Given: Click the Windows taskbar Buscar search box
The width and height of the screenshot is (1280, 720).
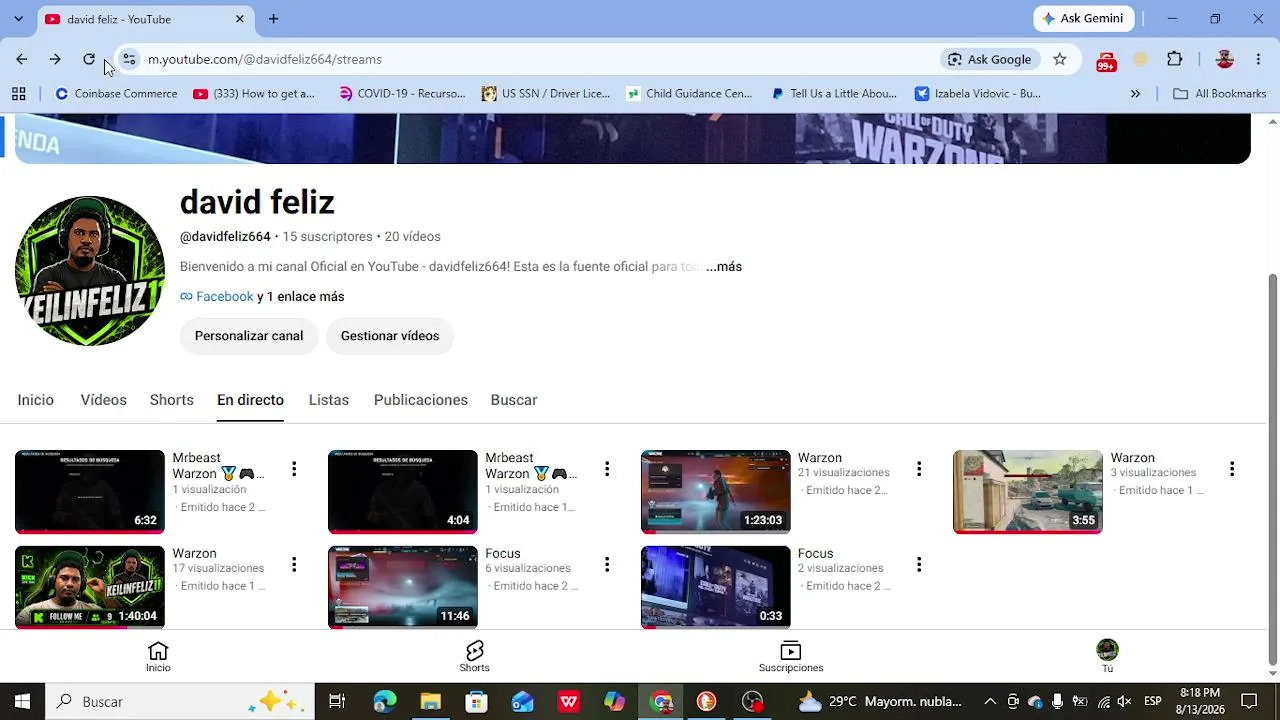Looking at the screenshot, I should 180,702.
